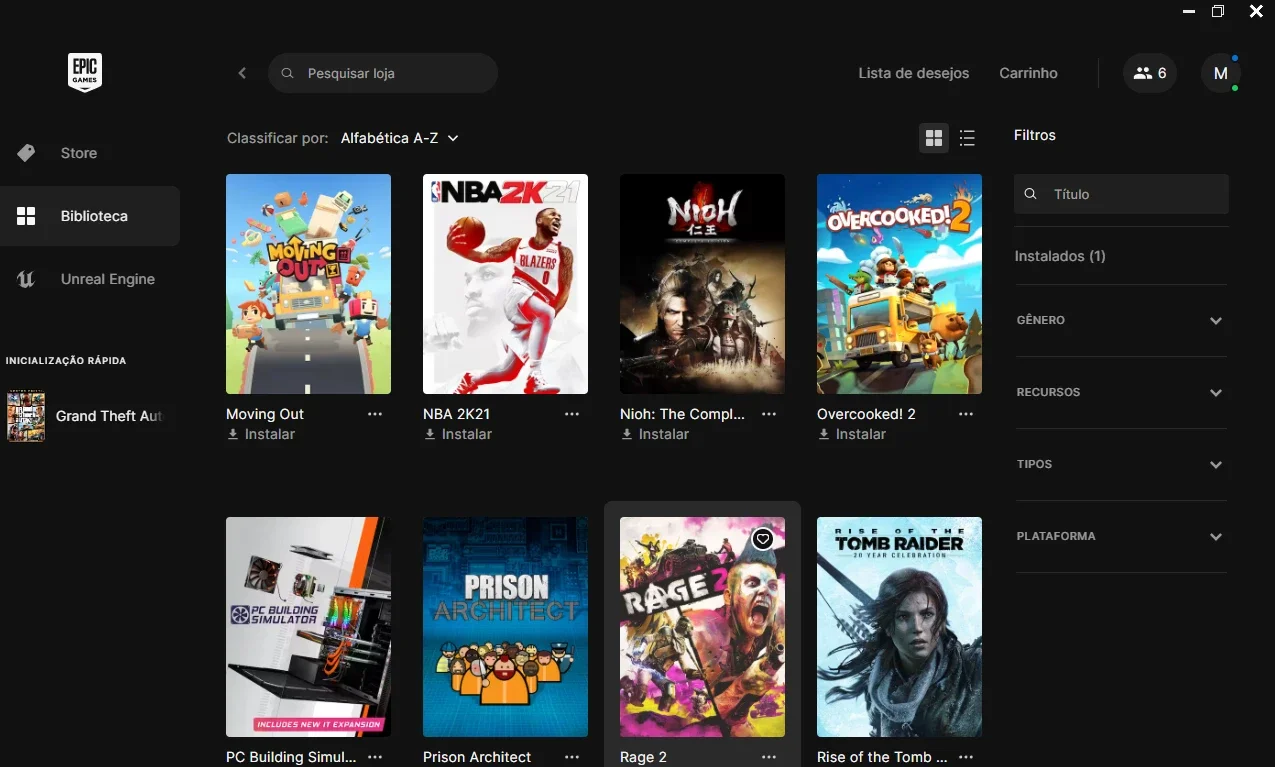Click the download icon under Moving Out
The width and height of the screenshot is (1275, 767).
[x=233, y=435]
